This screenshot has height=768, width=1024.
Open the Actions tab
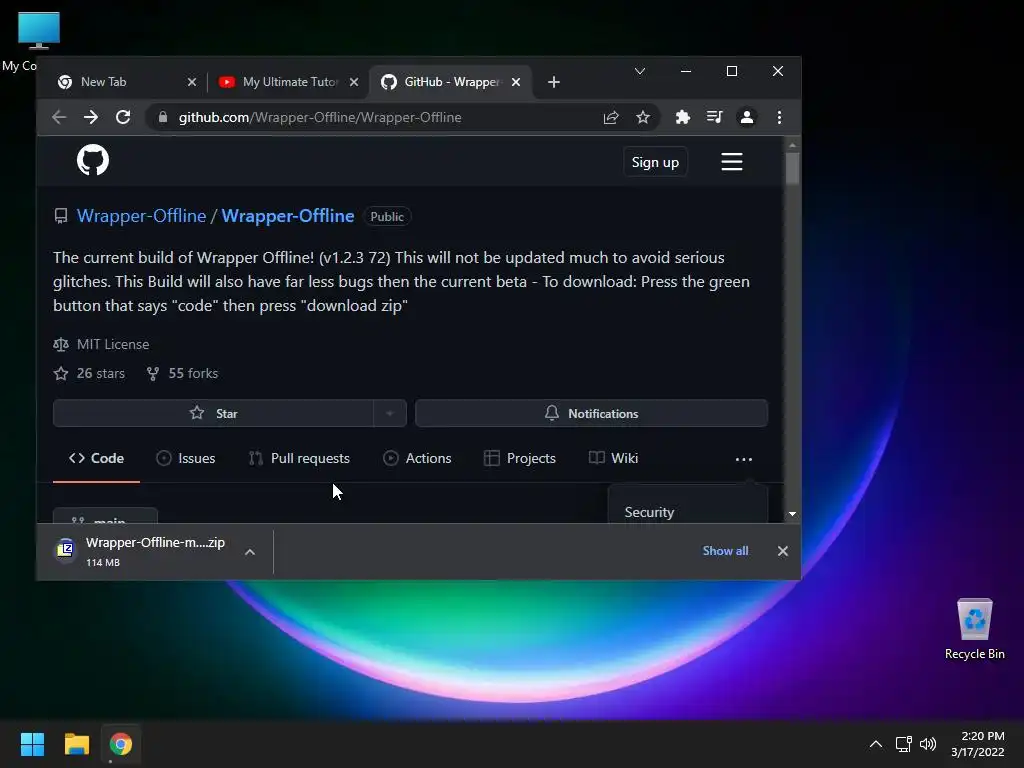[x=417, y=458]
